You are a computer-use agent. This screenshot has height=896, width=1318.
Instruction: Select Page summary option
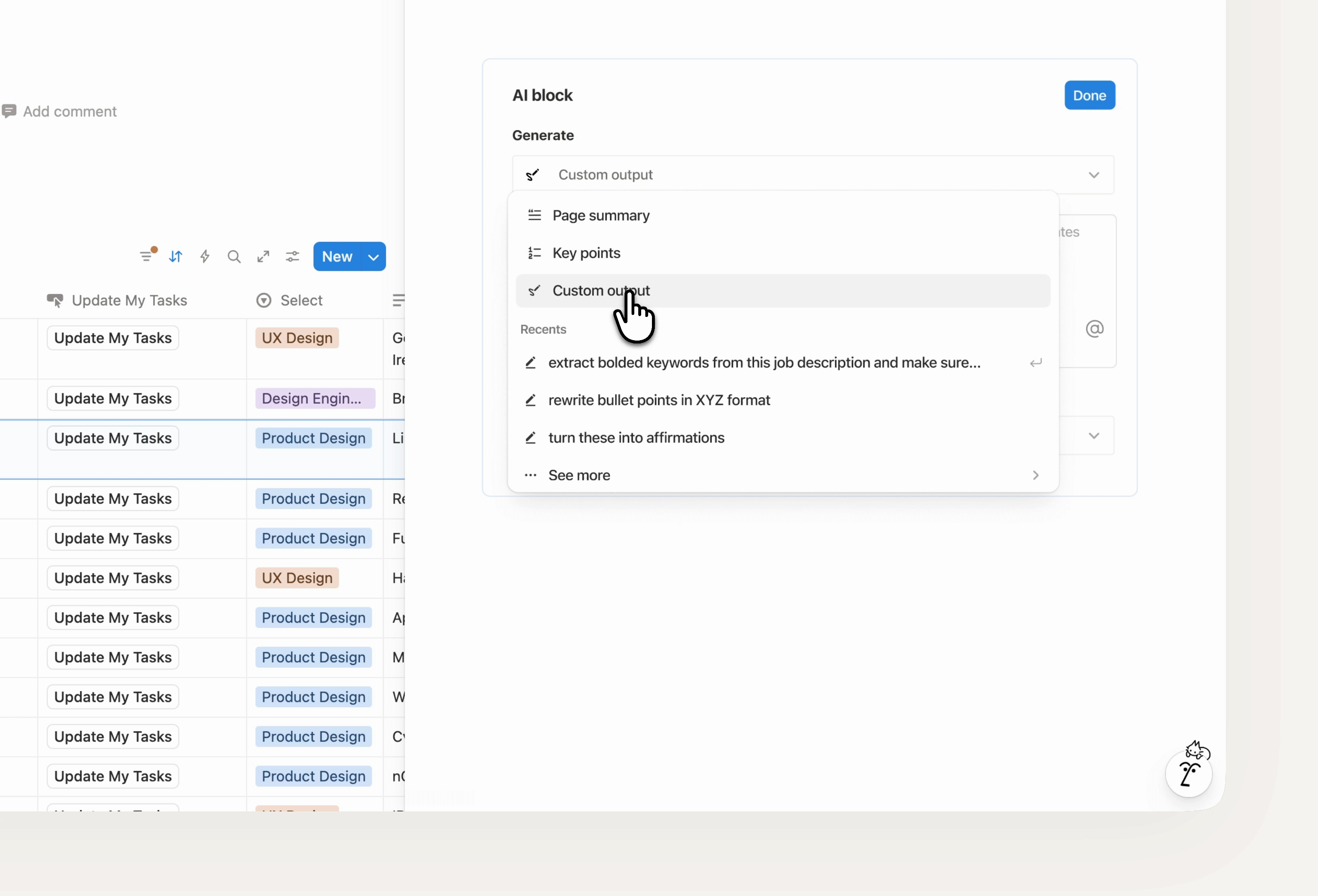click(x=783, y=215)
